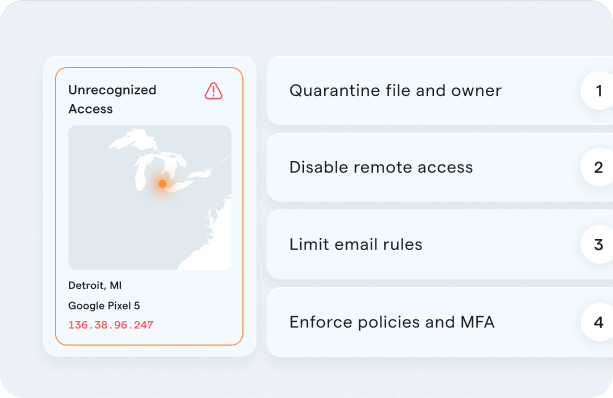Select the orange-bordered alert card
The height and width of the screenshot is (398, 613).
tap(149, 206)
